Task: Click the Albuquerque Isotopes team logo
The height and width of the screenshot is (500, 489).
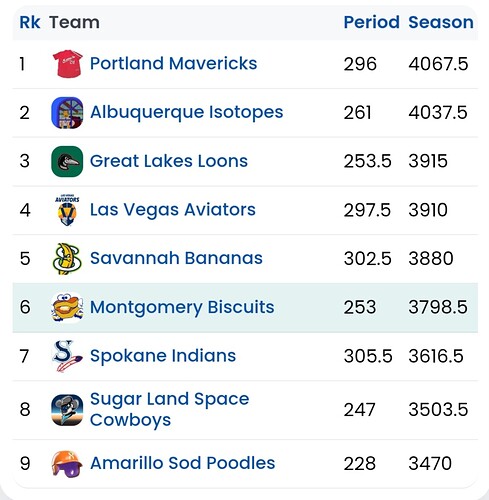Action: coord(67,113)
